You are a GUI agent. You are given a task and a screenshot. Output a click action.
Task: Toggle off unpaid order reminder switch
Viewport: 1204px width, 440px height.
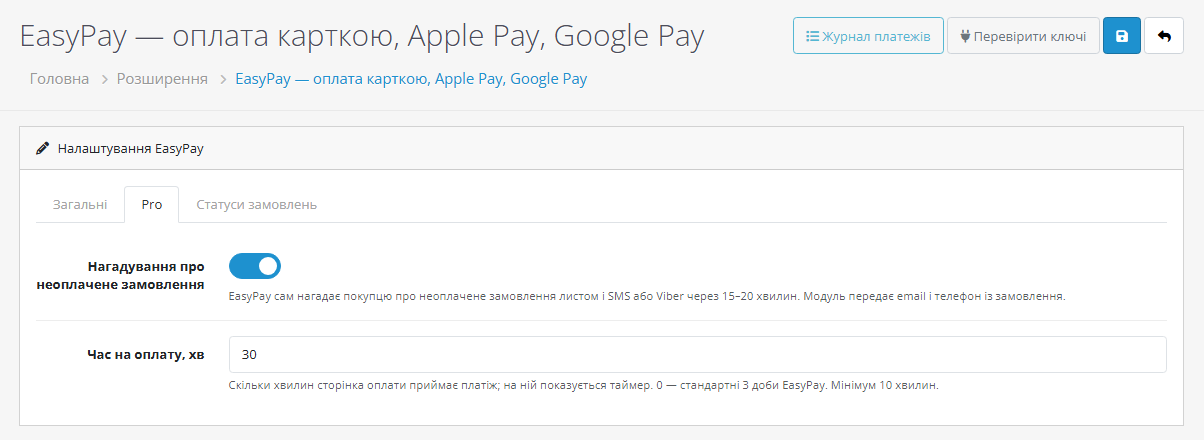coord(255,266)
